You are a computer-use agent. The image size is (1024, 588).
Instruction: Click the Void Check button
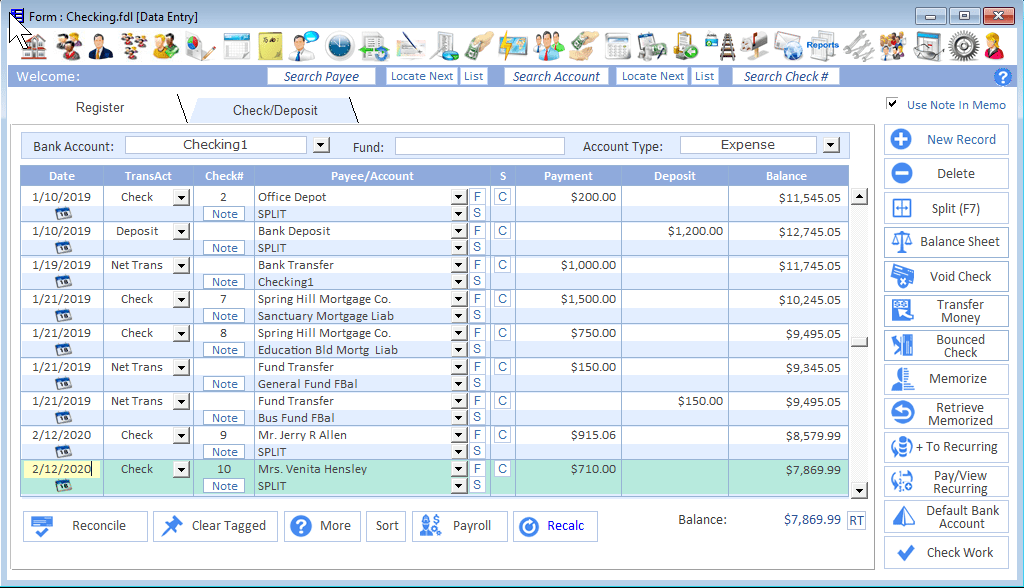[x=946, y=276]
